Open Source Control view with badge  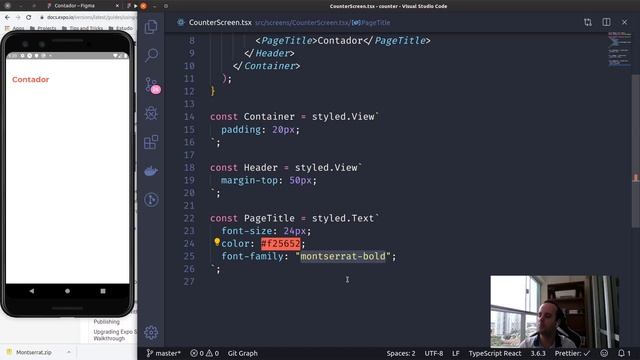(x=152, y=85)
